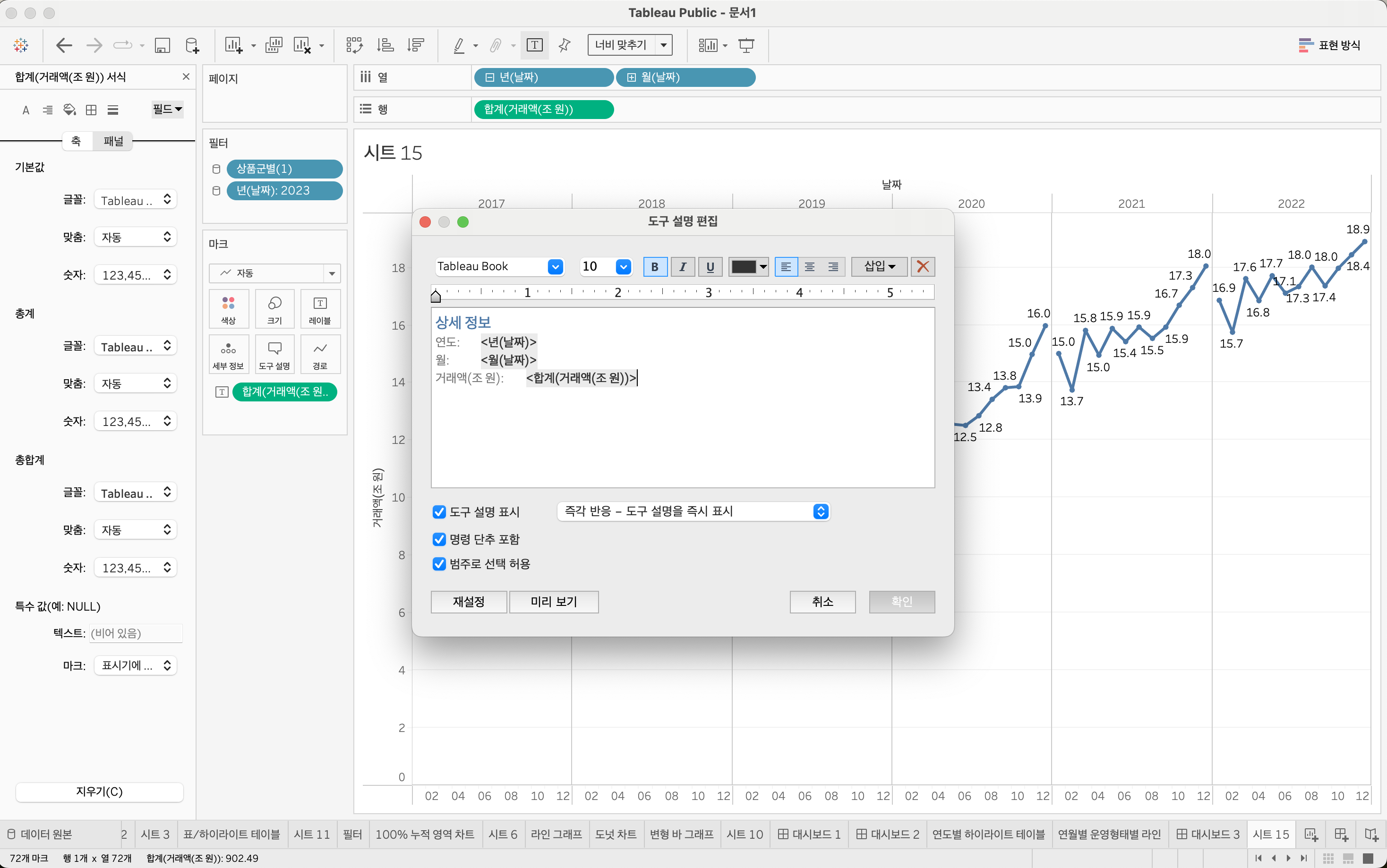This screenshot has width=1387, height=868.
Task: Click the Bold formatting button in dialog
Action: [x=654, y=267]
